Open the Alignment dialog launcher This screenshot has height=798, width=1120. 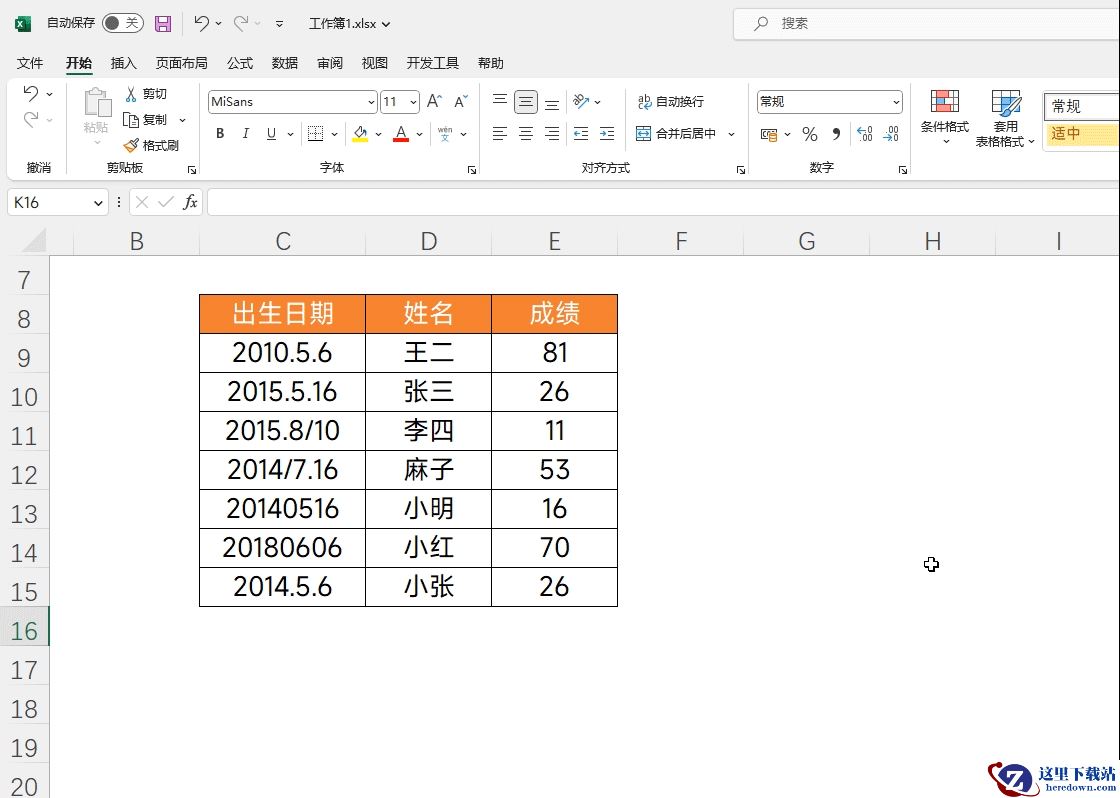point(741,170)
